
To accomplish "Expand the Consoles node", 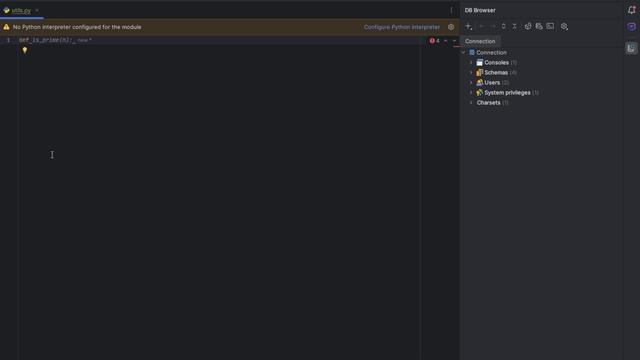I will click(x=471, y=62).
